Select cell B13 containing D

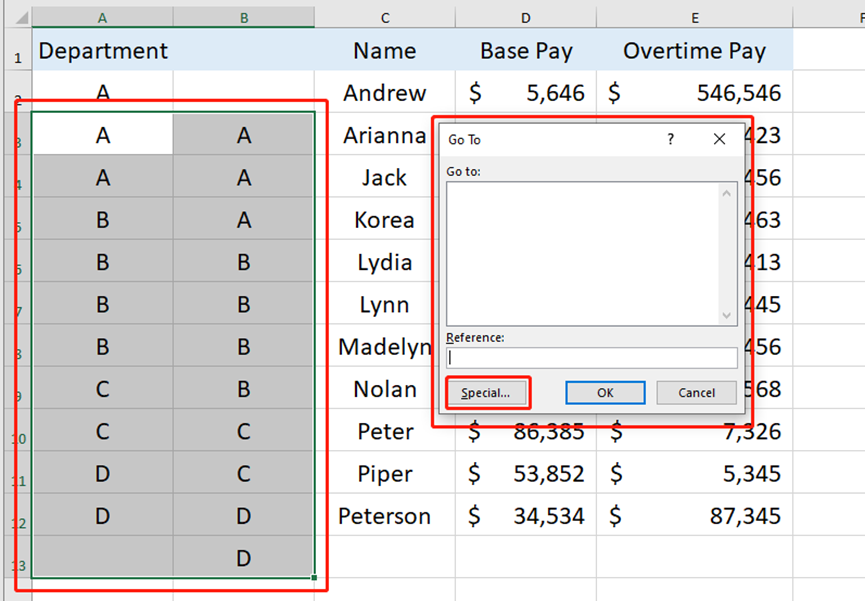pyautogui.click(x=244, y=557)
